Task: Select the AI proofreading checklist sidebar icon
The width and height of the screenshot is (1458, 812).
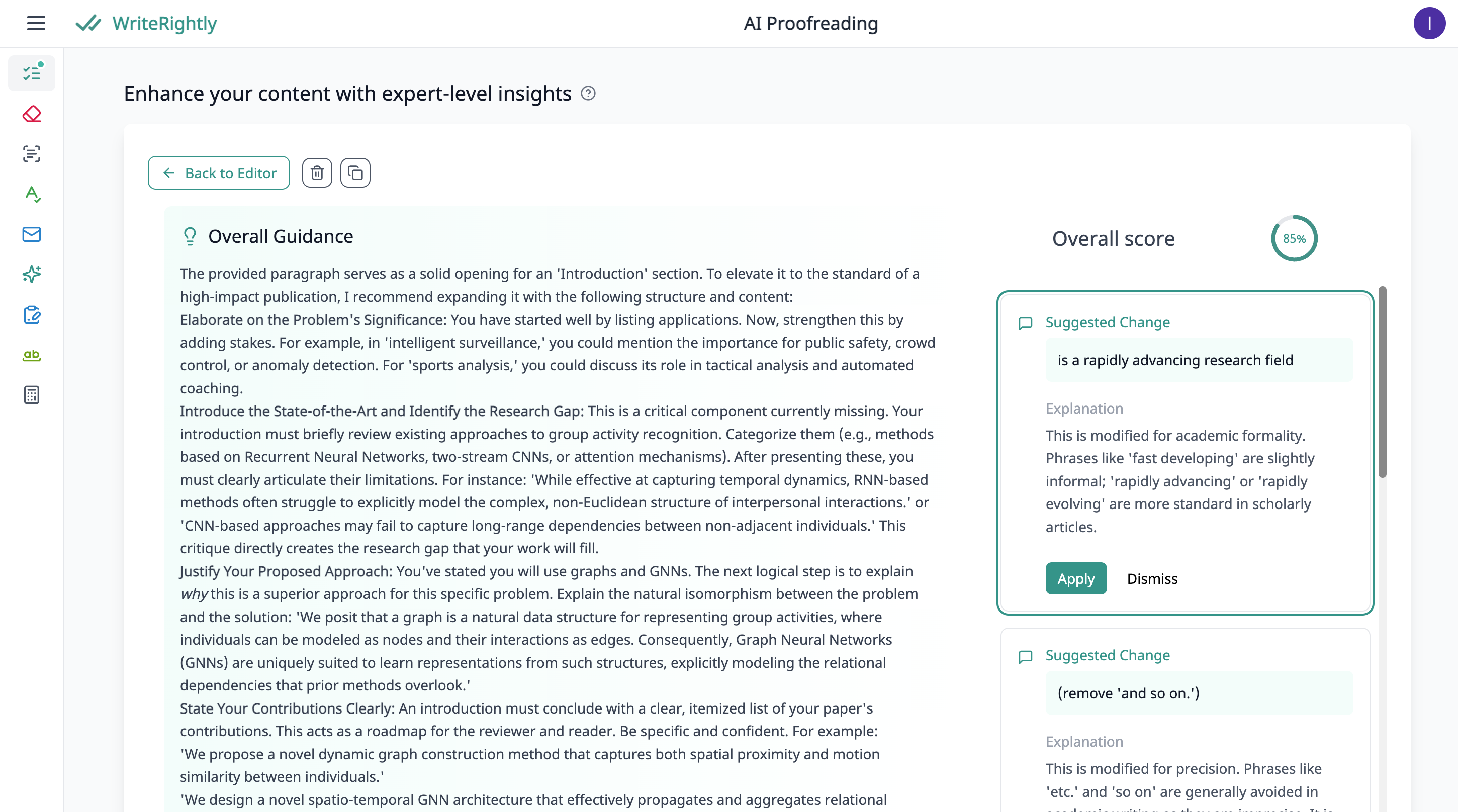Action: coord(32,73)
